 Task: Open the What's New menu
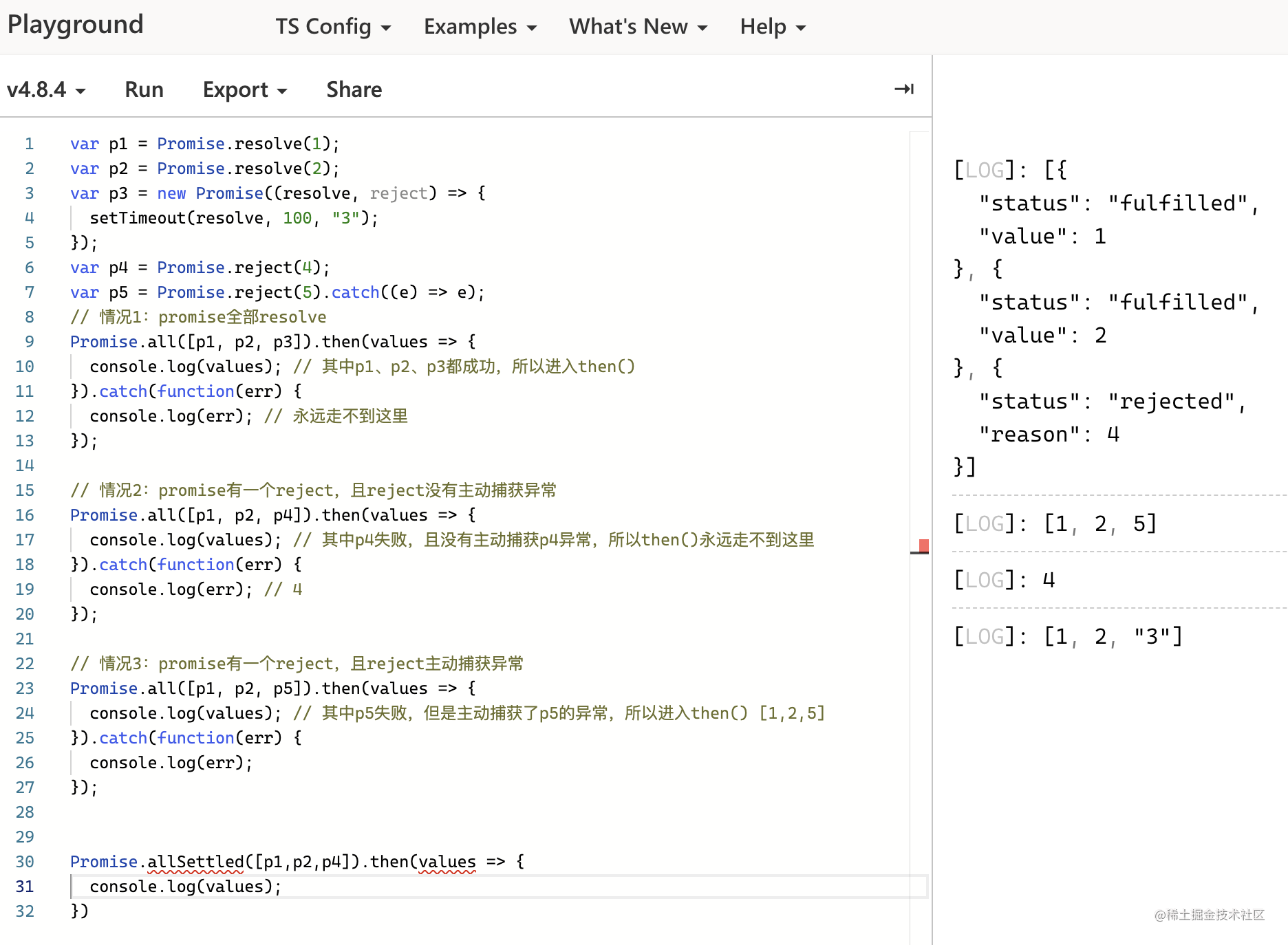(x=638, y=27)
